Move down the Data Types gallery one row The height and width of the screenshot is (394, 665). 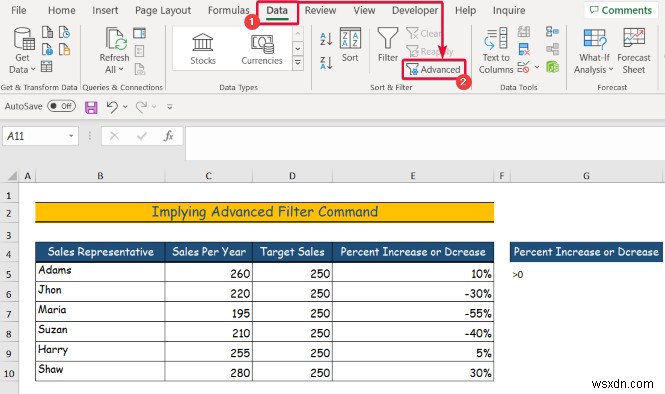[x=298, y=48]
